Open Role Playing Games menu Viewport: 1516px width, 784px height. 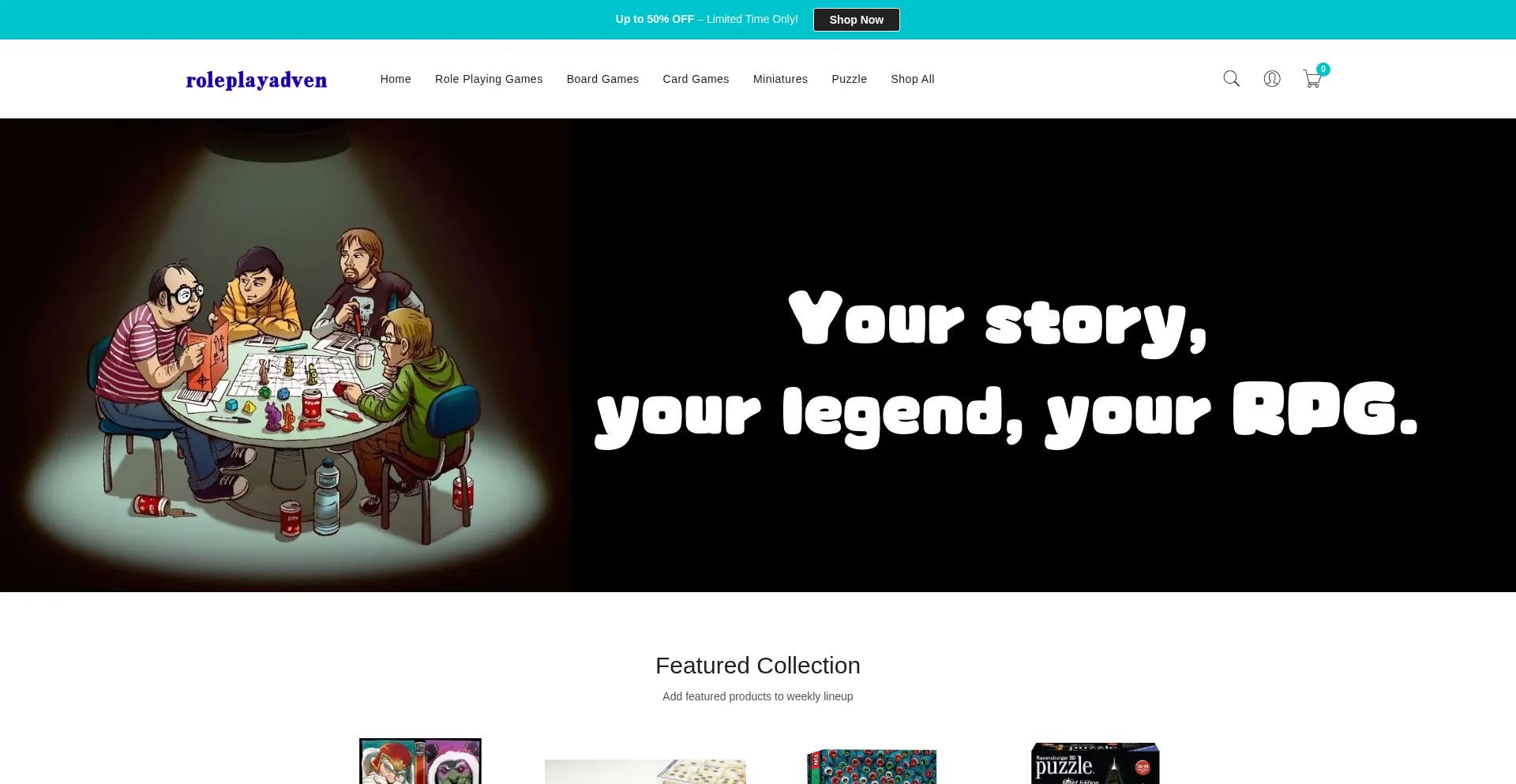[x=489, y=79]
